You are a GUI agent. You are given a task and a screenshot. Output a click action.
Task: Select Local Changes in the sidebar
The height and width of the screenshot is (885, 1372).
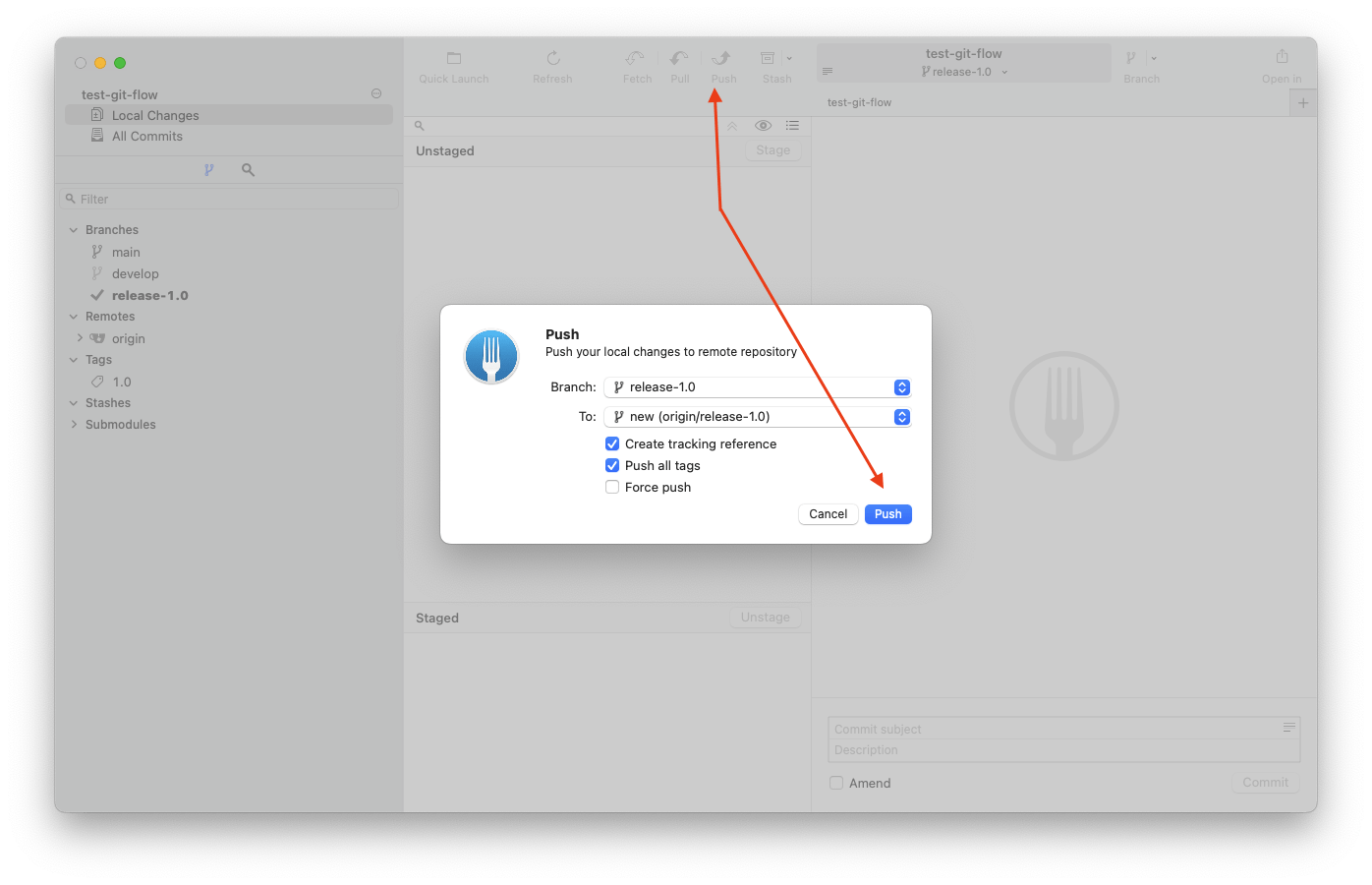click(157, 115)
